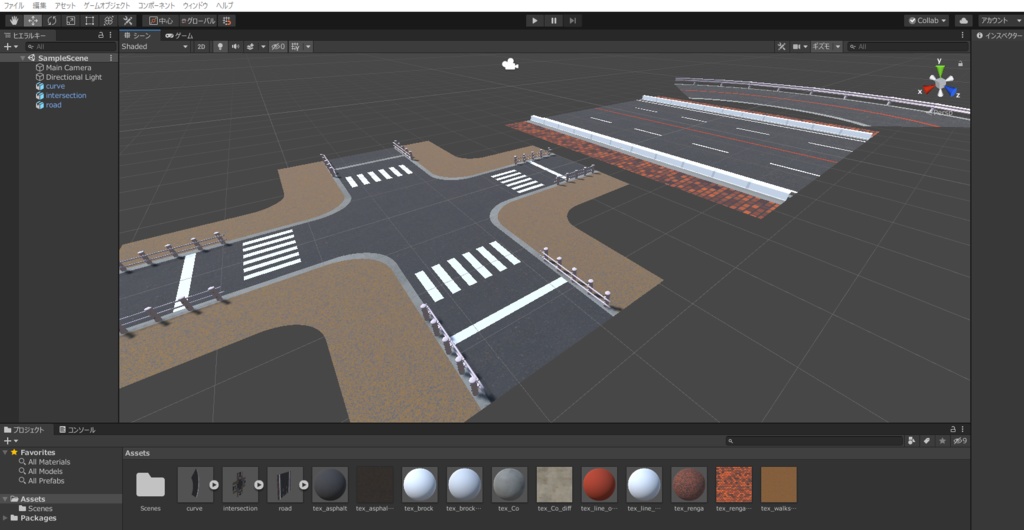Toggle scene effects like skybox
Viewport: 1024px width, 530px height.
point(250,47)
